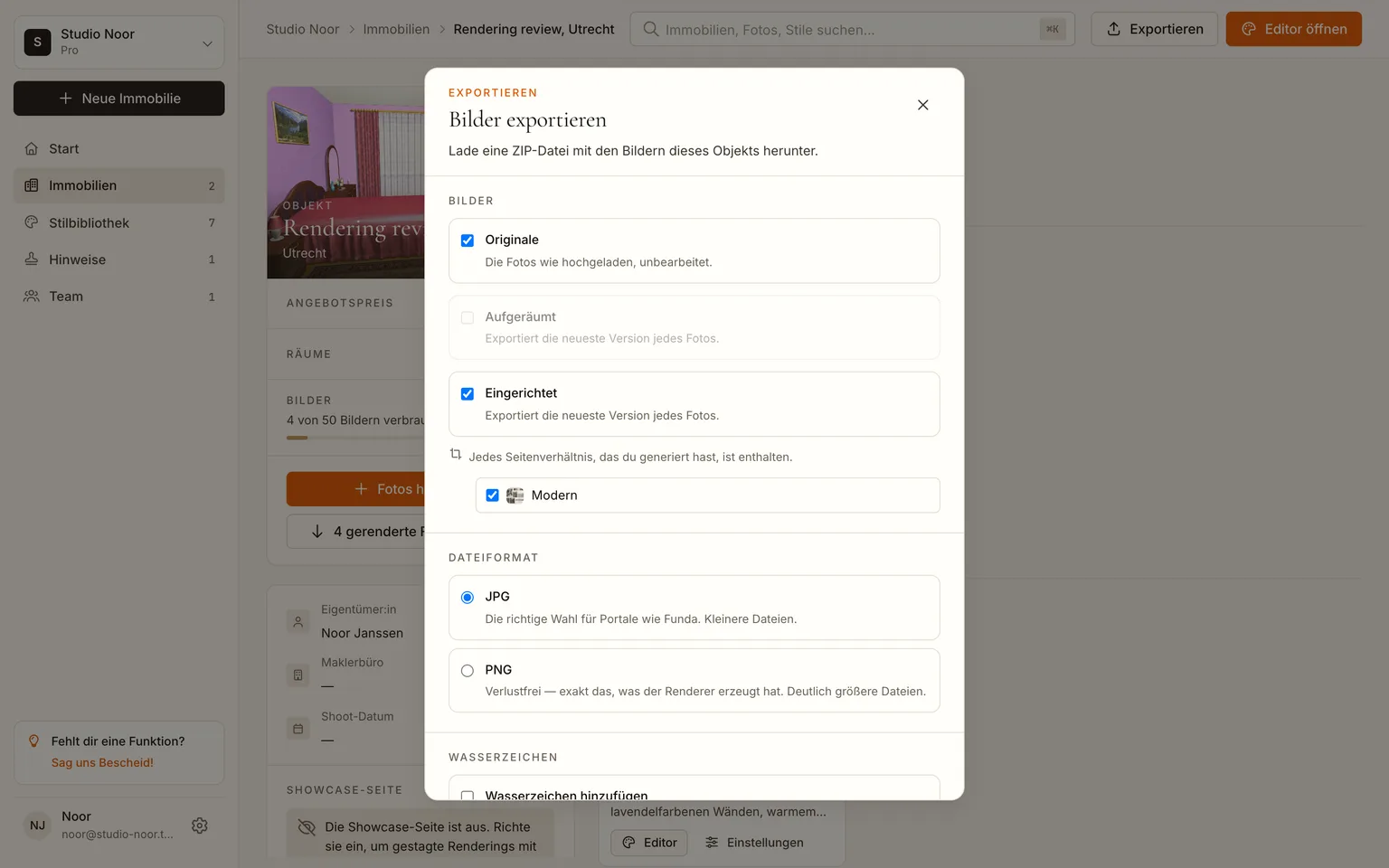Click the Studio Noor S logo
The width and height of the screenshot is (1389, 868).
pyautogui.click(x=37, y=42)
